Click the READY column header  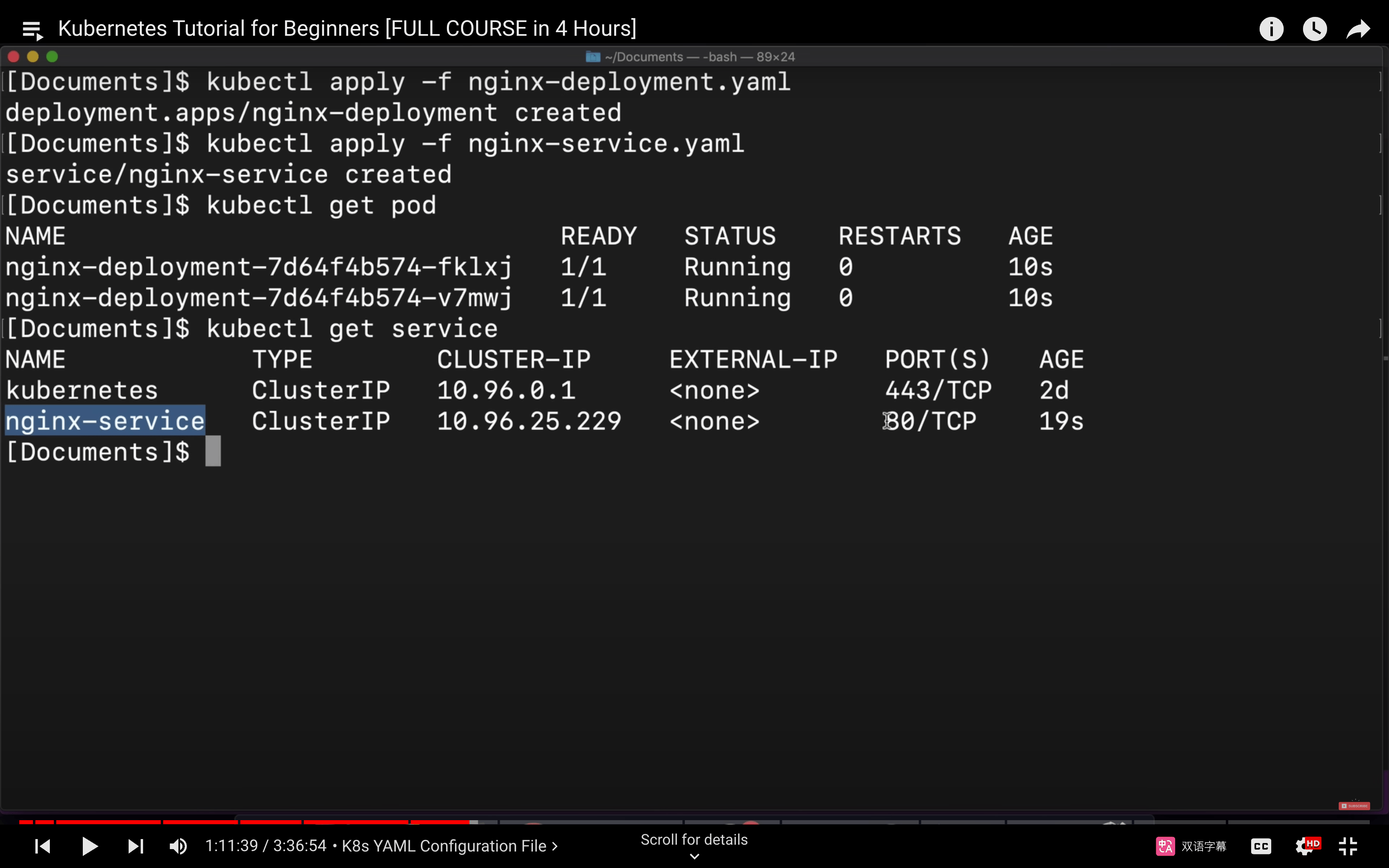(599, 236)
